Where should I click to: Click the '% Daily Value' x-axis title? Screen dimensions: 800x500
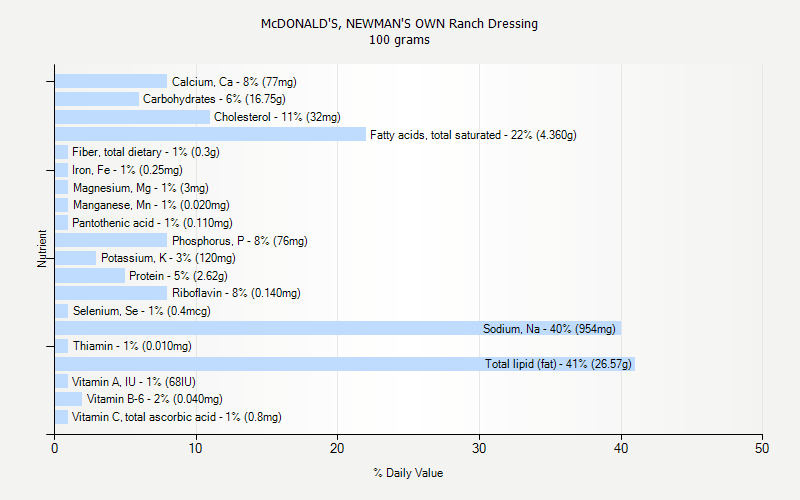[x=408, y=473]
